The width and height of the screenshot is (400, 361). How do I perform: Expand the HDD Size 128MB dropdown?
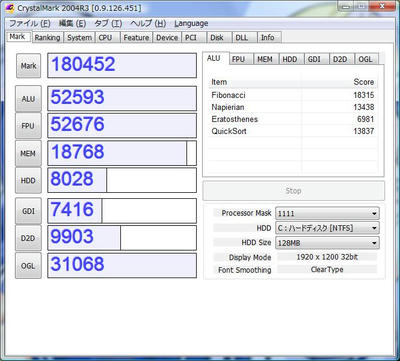[x=327, y=243]
